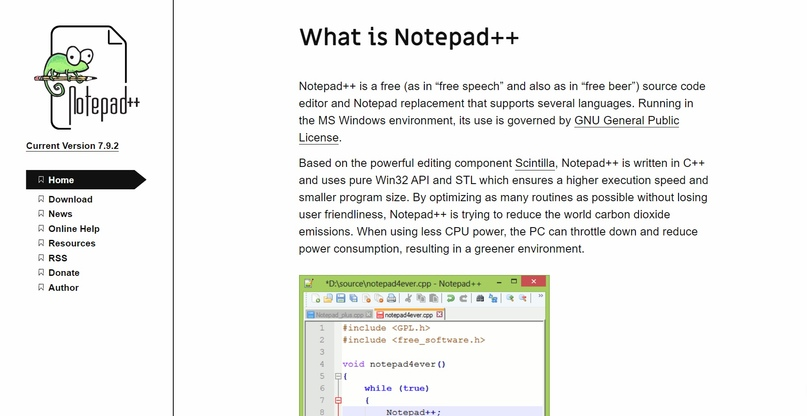Close the notepad4ever.cpp tab via red X
The width and height of the screenshot is (807, 416).
coord(440,315)
